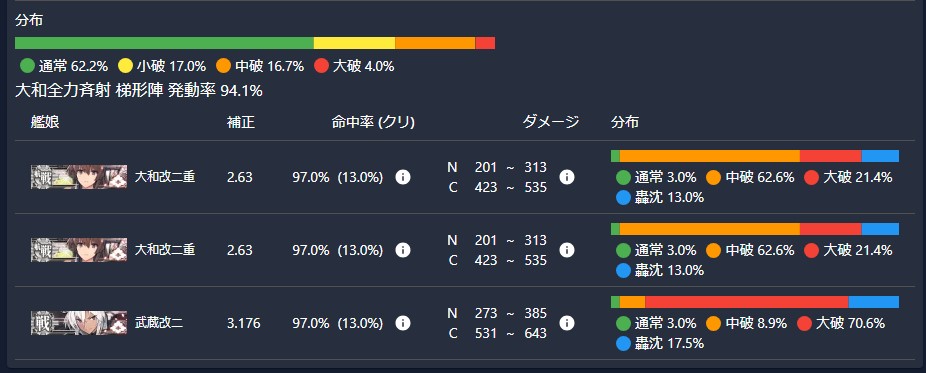Click red 大破 segment in 武蔵改二 distribution bar
Image resolution: width=926 pixels, height=373 pixels.
pos(746,302)
